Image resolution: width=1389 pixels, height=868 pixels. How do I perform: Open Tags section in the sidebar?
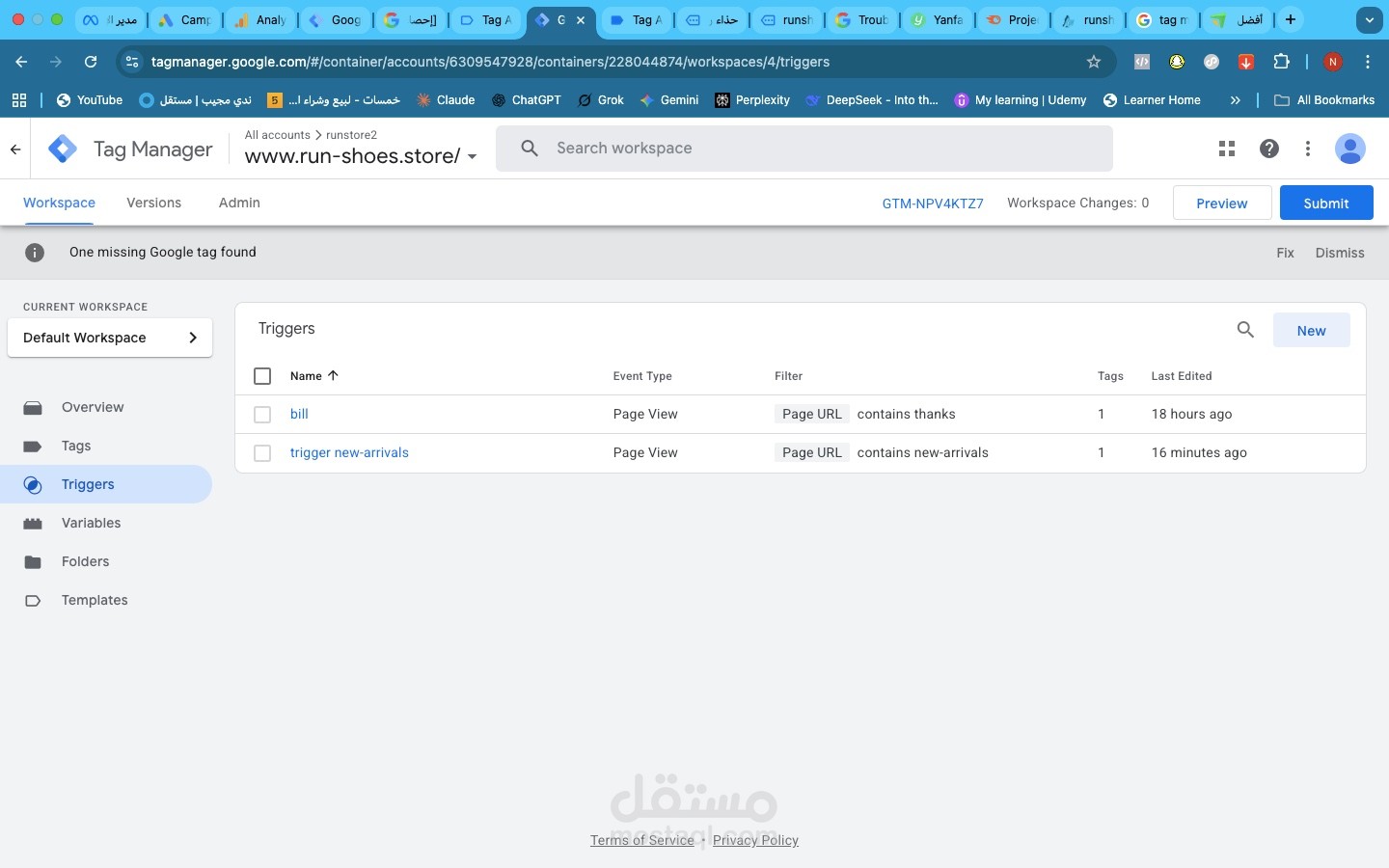point(76,446)
